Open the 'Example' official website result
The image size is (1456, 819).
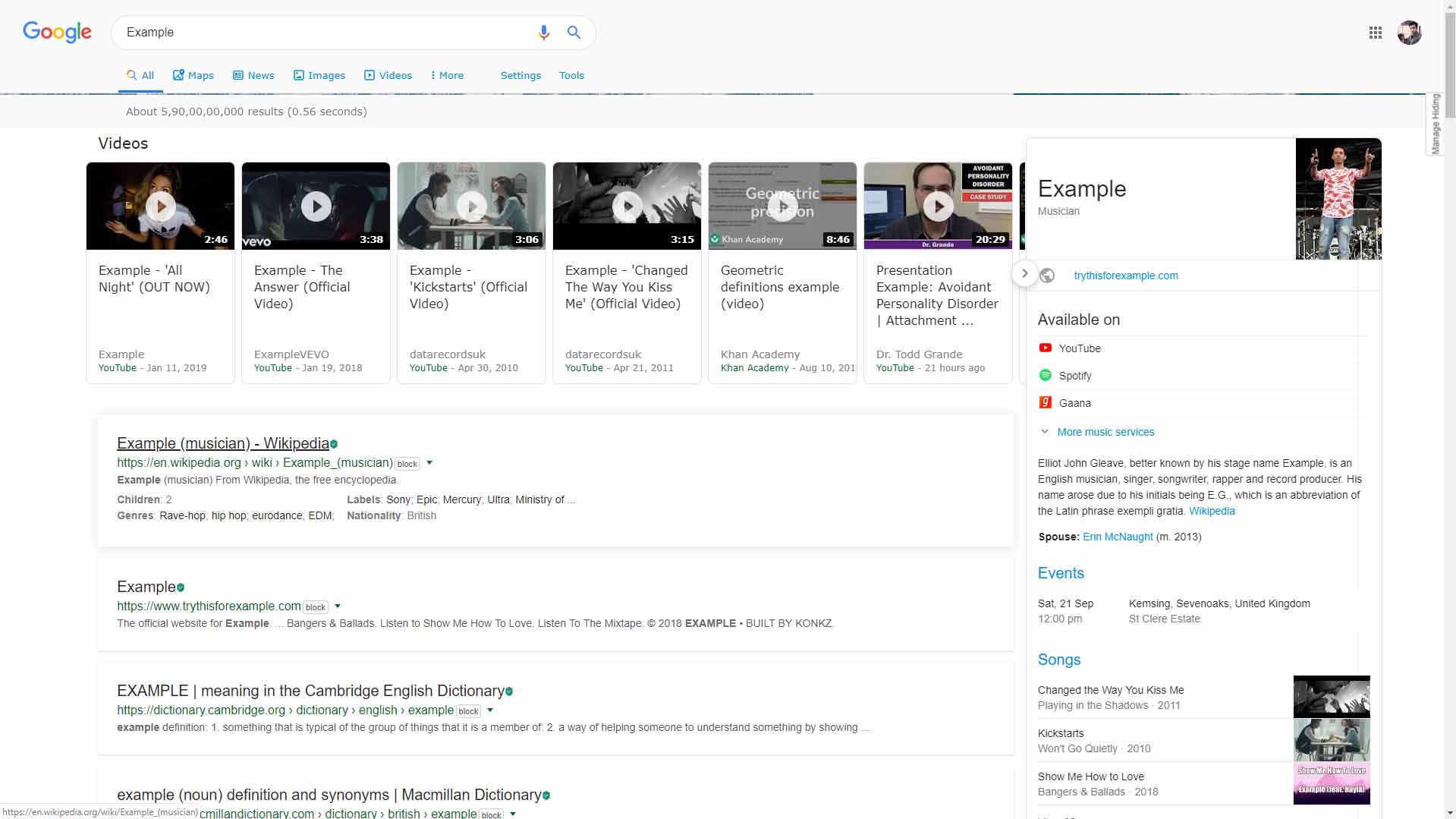coord(146,587)
